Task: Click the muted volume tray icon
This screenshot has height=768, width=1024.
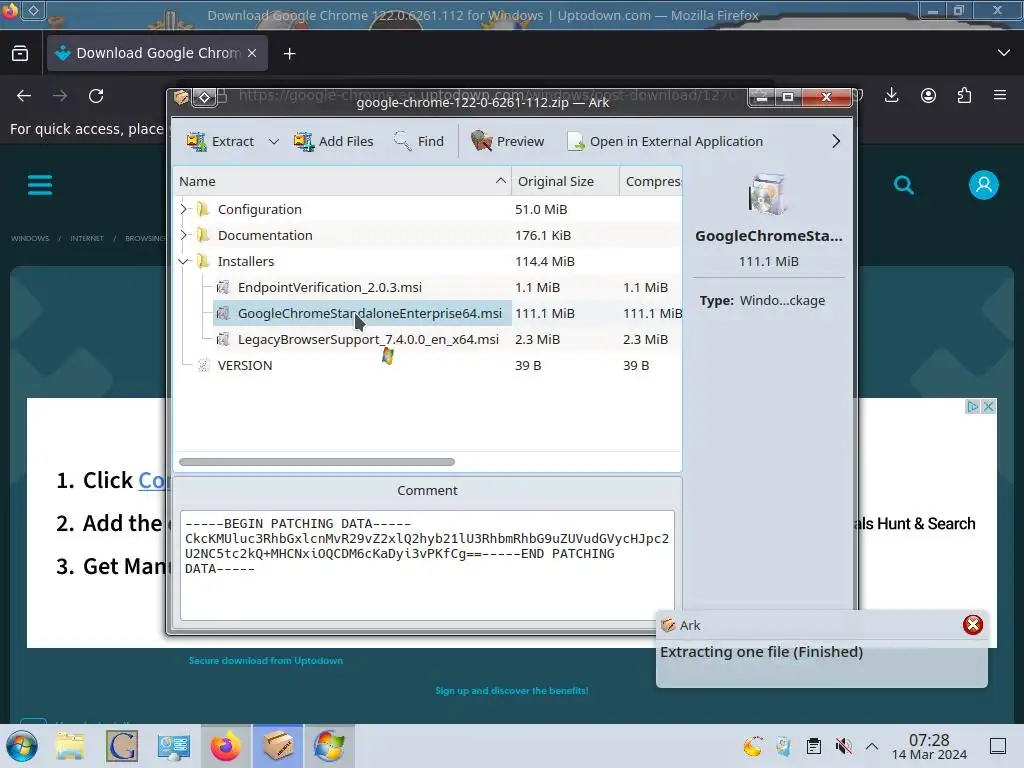Action: (843, 746)
